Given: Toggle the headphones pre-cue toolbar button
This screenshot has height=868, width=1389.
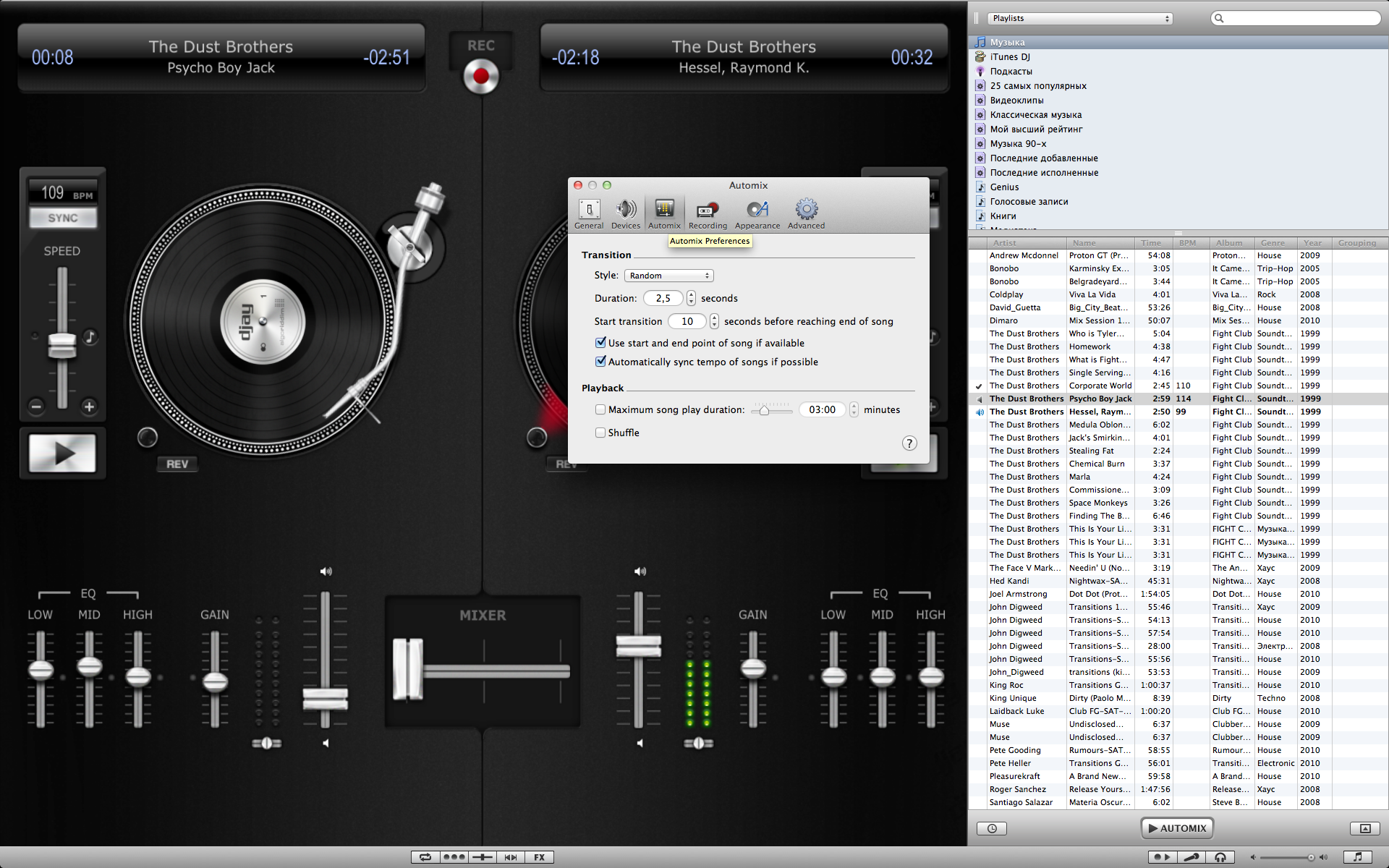Looking at the screenshot, I should click(1220, 857).
